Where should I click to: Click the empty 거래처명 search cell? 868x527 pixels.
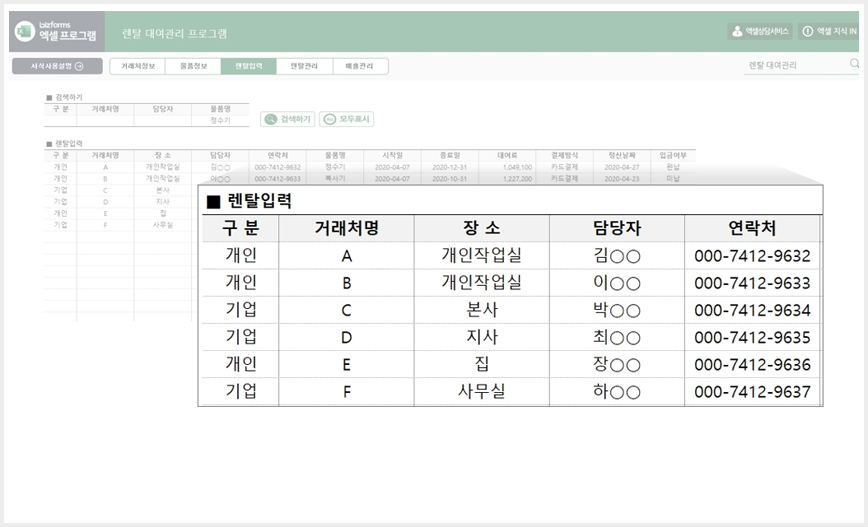click(x=105, y=120)
